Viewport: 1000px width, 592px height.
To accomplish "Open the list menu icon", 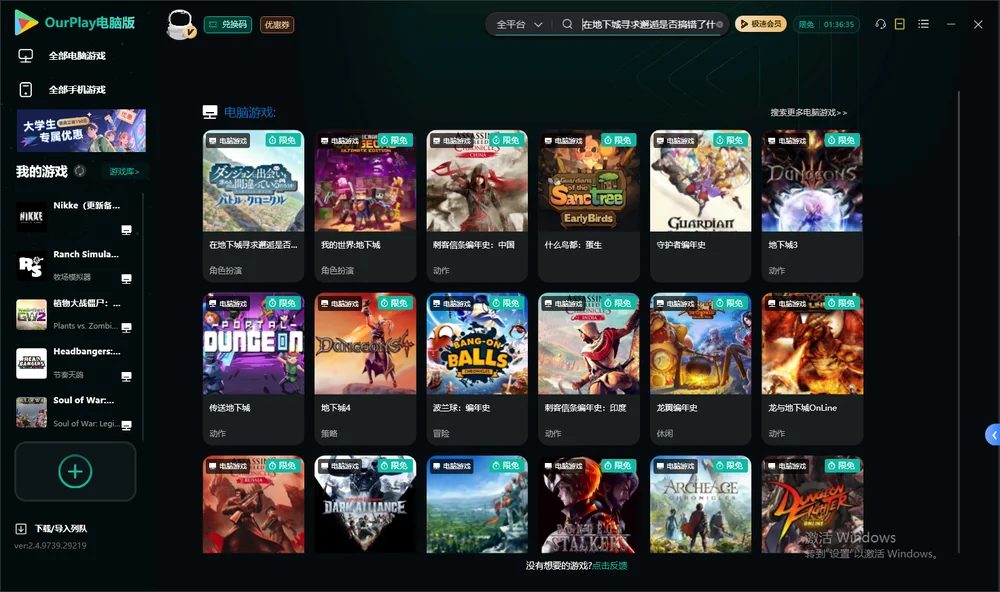I will [923, 24].
